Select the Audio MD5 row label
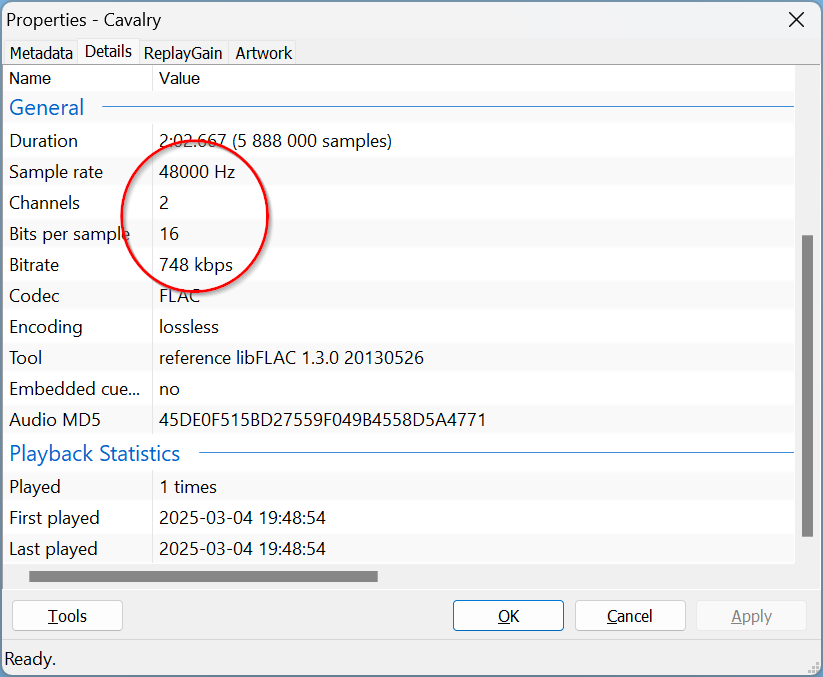This screenshot has width=823, height=677. [55, 419]
